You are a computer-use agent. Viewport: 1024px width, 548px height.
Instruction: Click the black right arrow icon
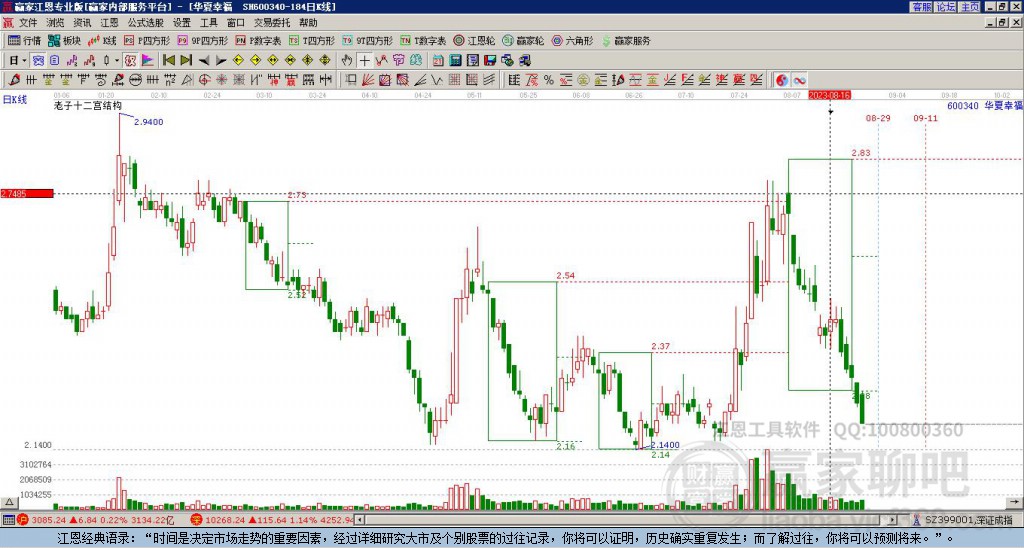[221, 61]
